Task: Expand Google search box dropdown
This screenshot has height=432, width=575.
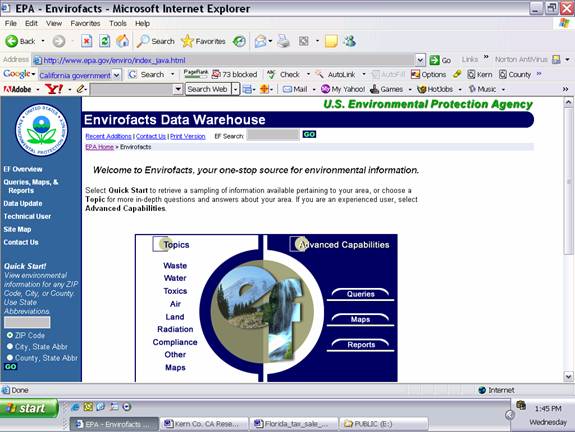Action: tap(116, 75)
